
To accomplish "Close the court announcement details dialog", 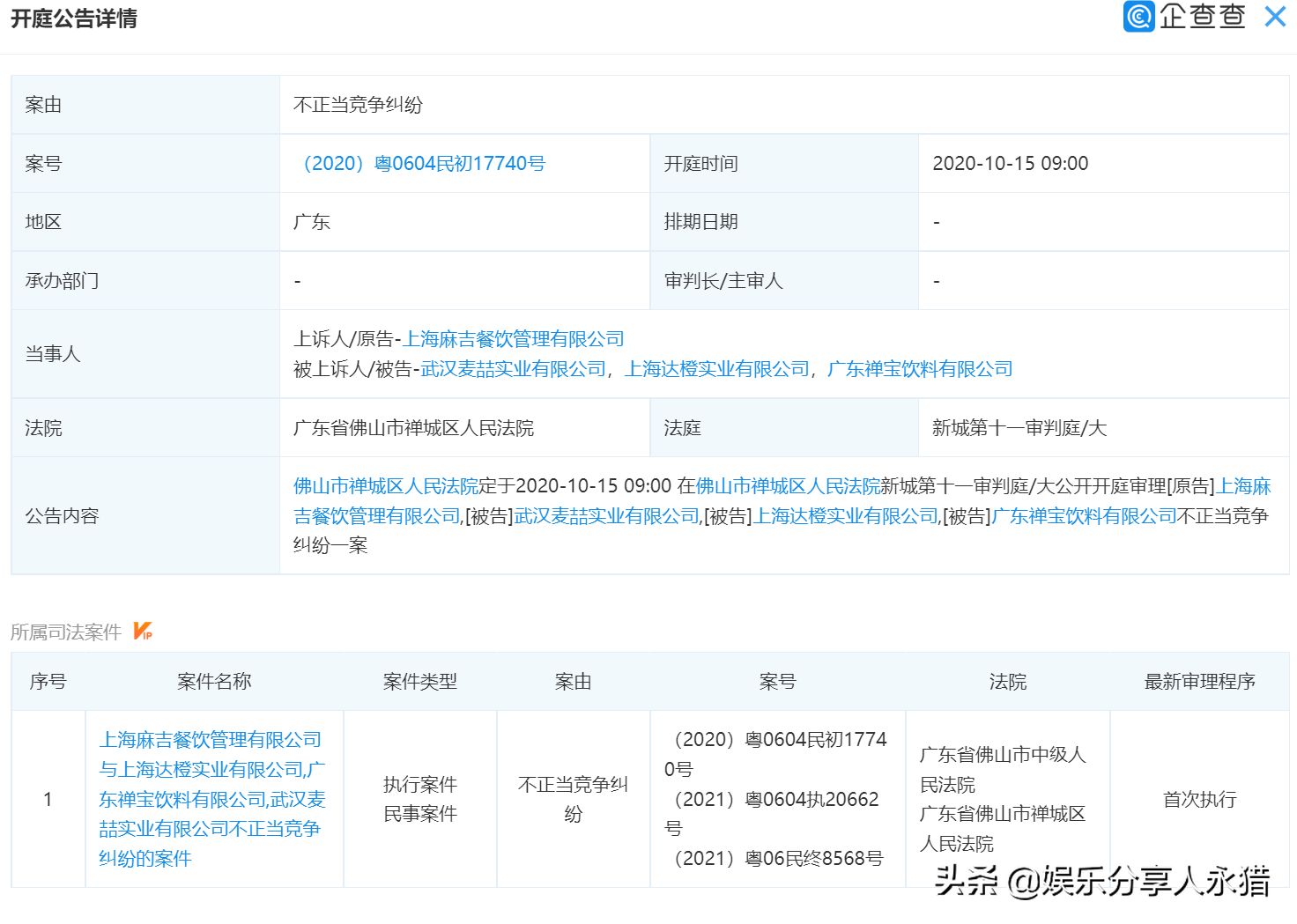I will [1275, 17].
